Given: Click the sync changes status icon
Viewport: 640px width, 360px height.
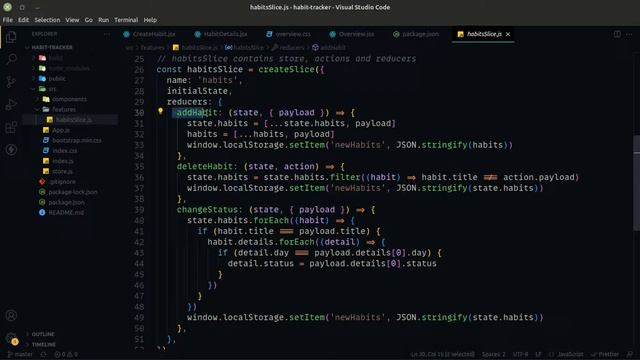Looking at the screenshot, I should pyautogui.click(x=43, y=354).
